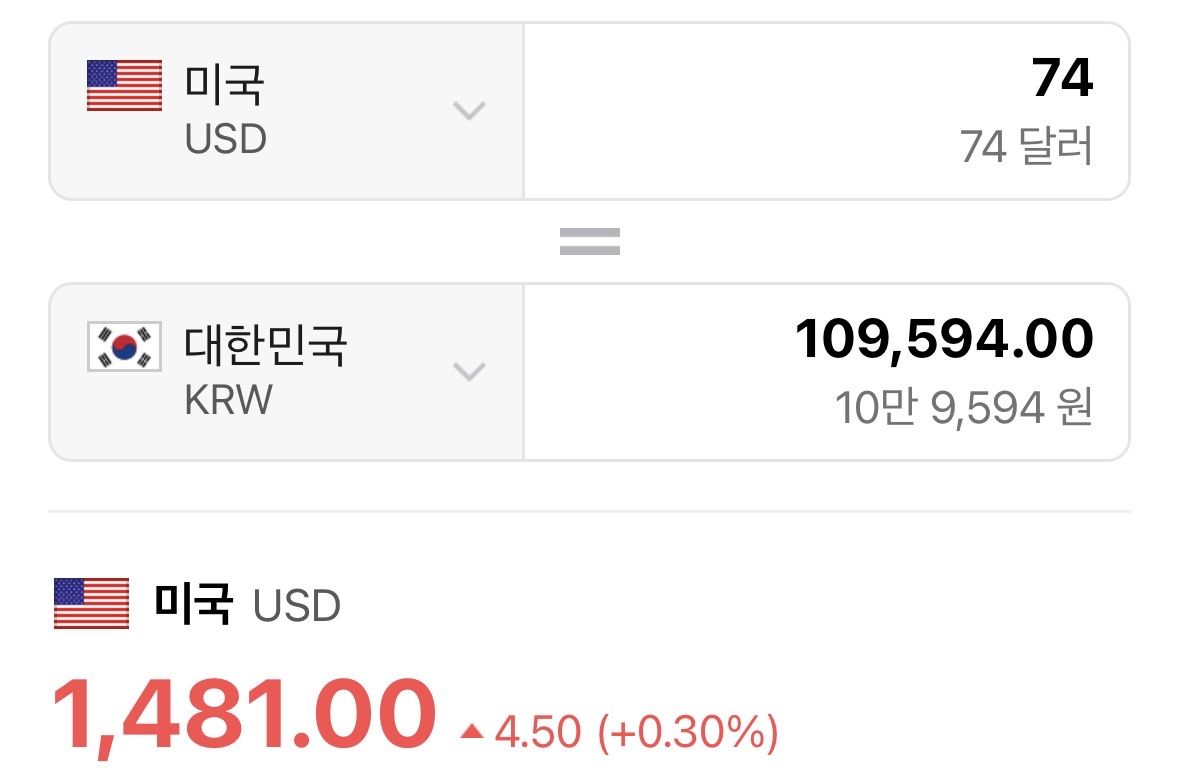Click the bold 미국 heading above the rate
The image size is (1179, 775).
194,604
